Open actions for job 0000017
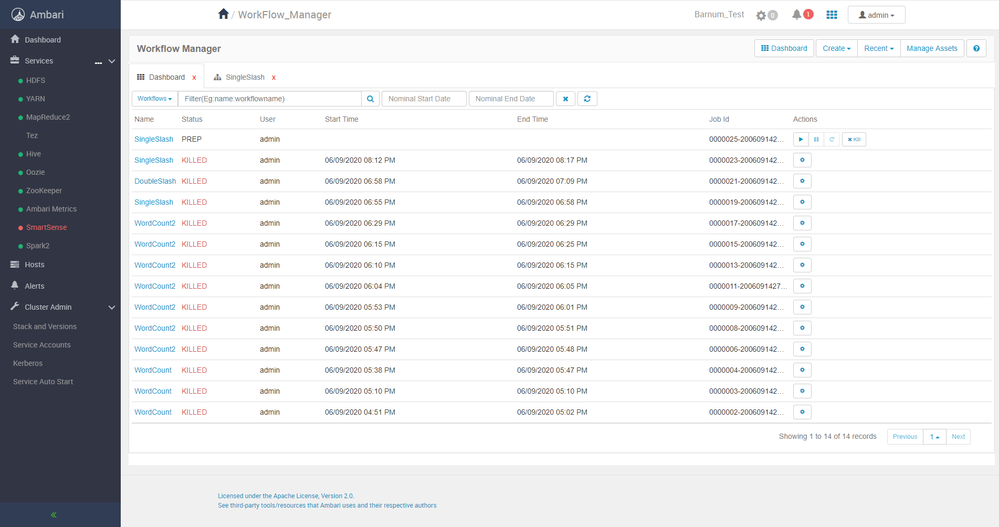This screenshot has width=999, height=527. (802, 224)
